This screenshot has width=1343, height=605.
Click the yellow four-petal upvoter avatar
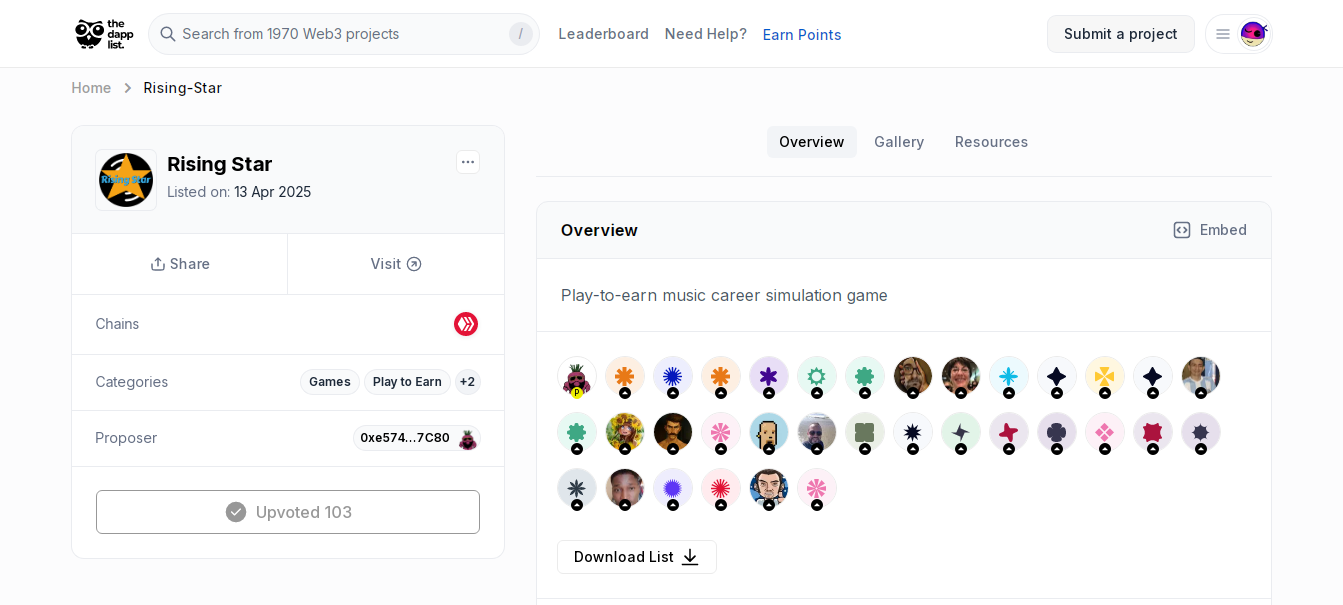(x=1105, y=377)
